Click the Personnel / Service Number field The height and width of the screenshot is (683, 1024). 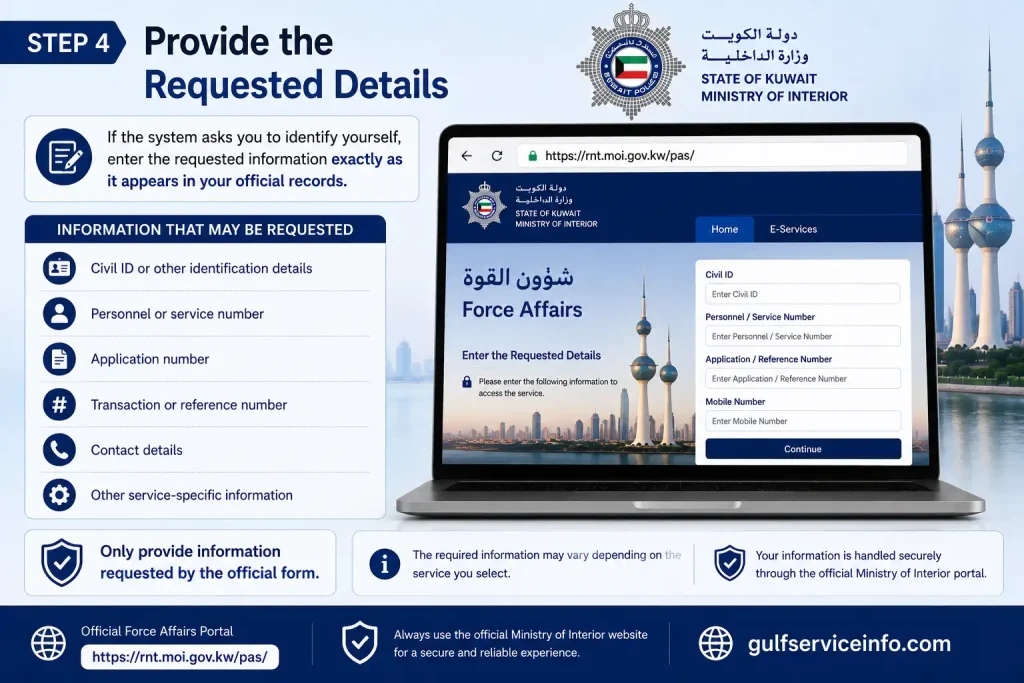(x=803, y=336)
